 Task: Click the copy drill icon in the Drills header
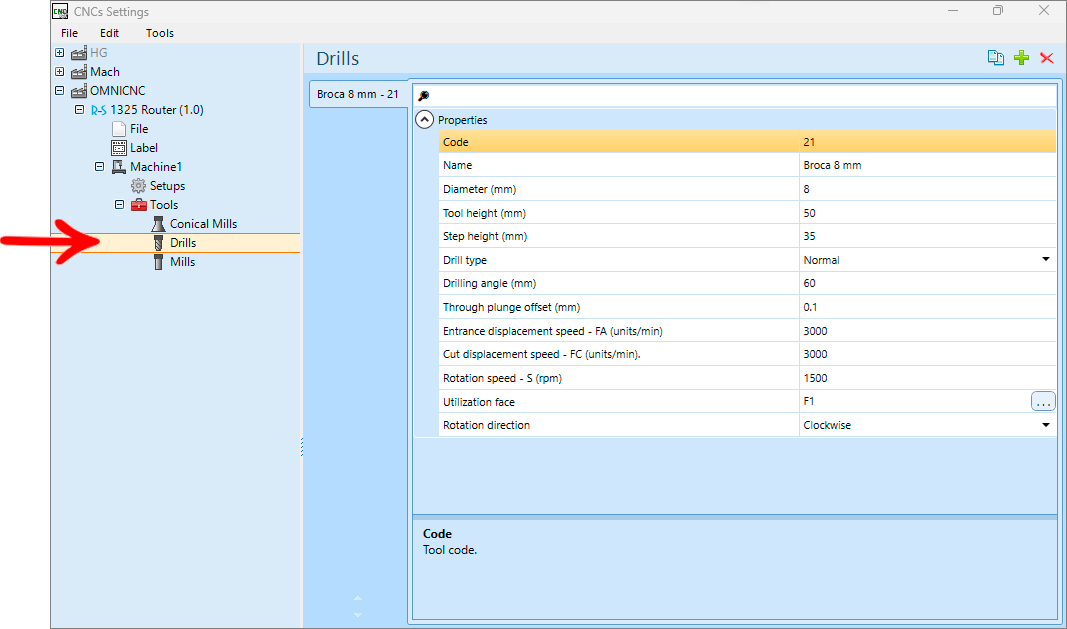pyautogui.click(x=996, y=58)
